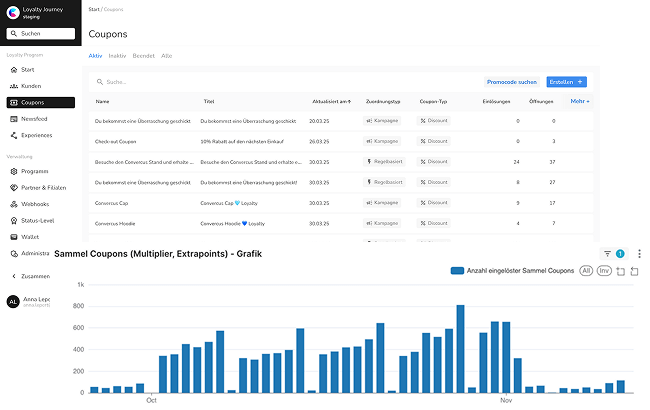Open Administration icon in the sidebar
Image resolution: width=650 pixels, height=410 pixels.
coord(14,253)
